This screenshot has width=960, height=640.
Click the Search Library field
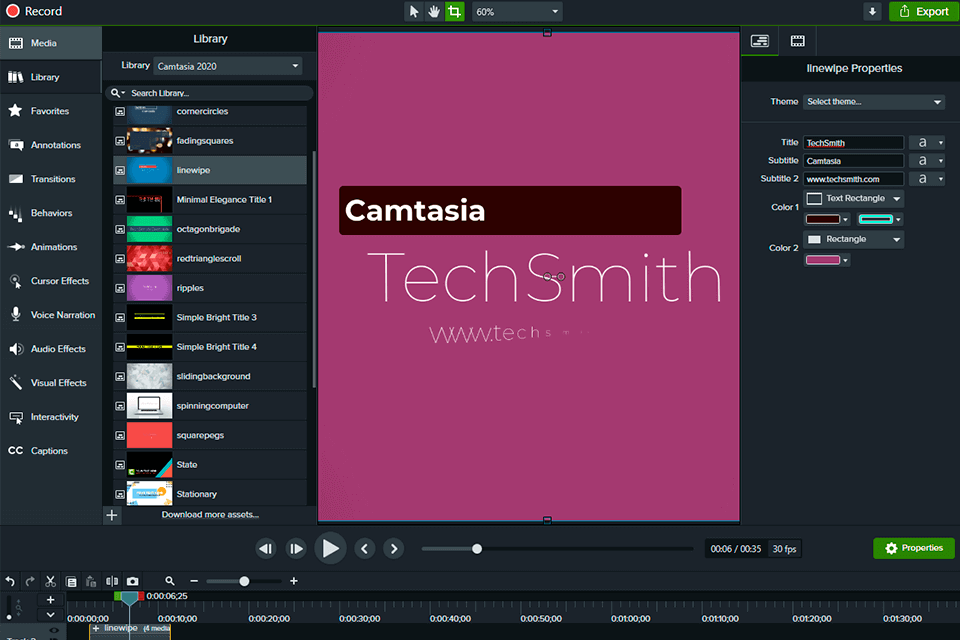[x=209, y=93]
